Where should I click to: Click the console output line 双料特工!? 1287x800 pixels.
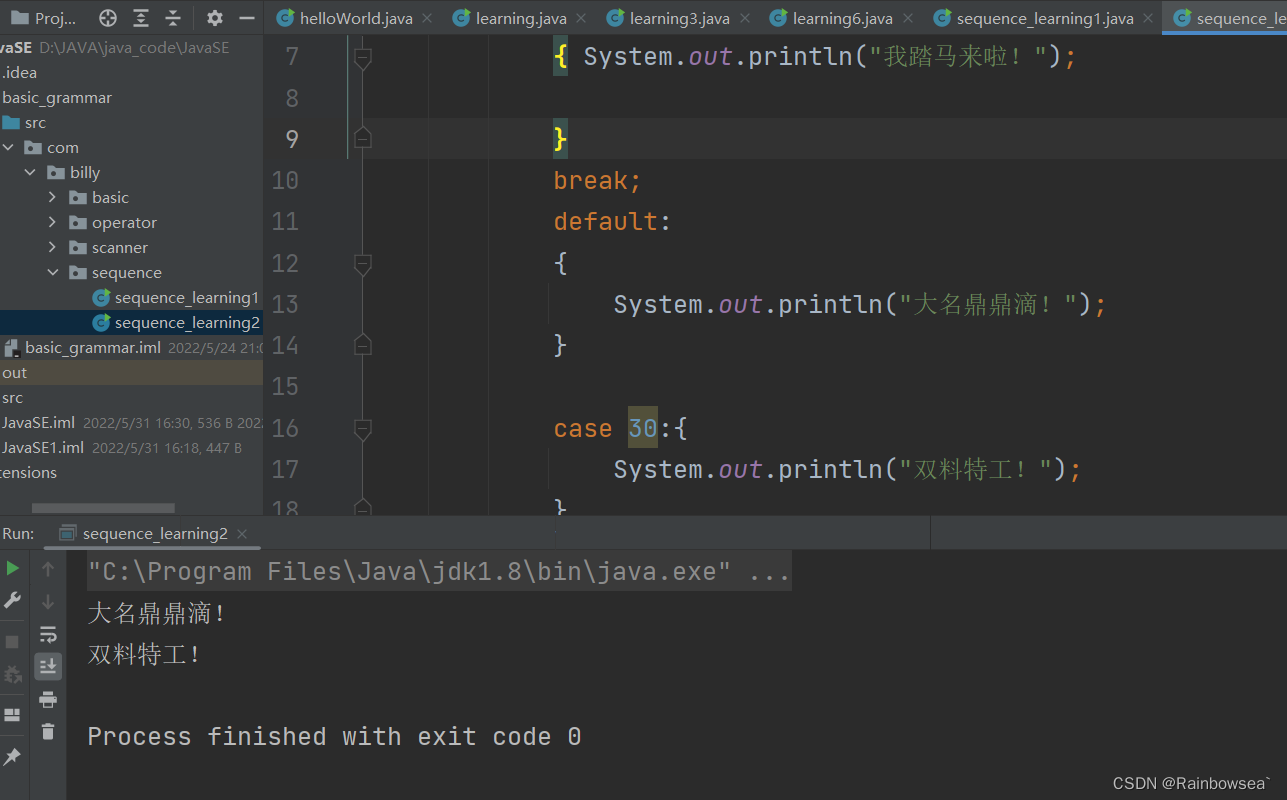click(x=144, y=655)
